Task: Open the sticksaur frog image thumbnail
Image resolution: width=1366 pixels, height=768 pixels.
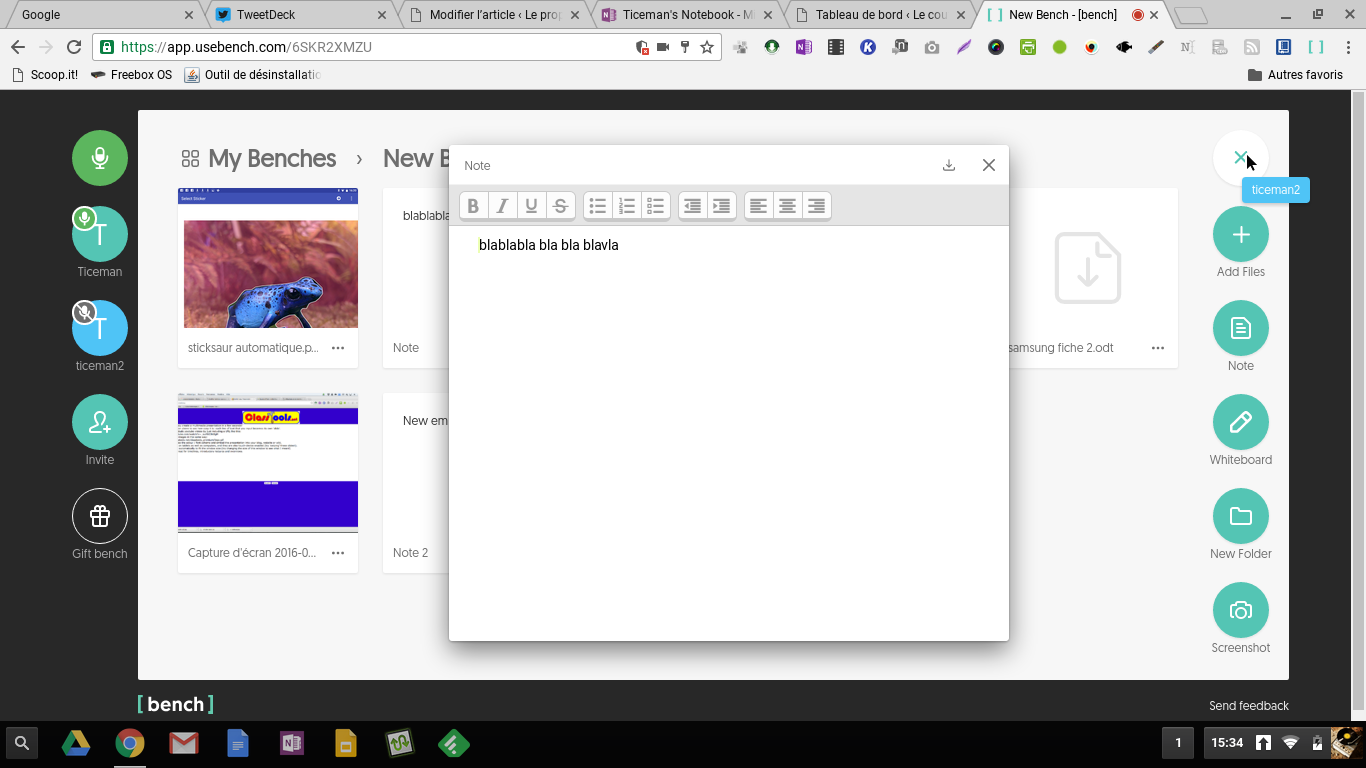Action: 268,258
